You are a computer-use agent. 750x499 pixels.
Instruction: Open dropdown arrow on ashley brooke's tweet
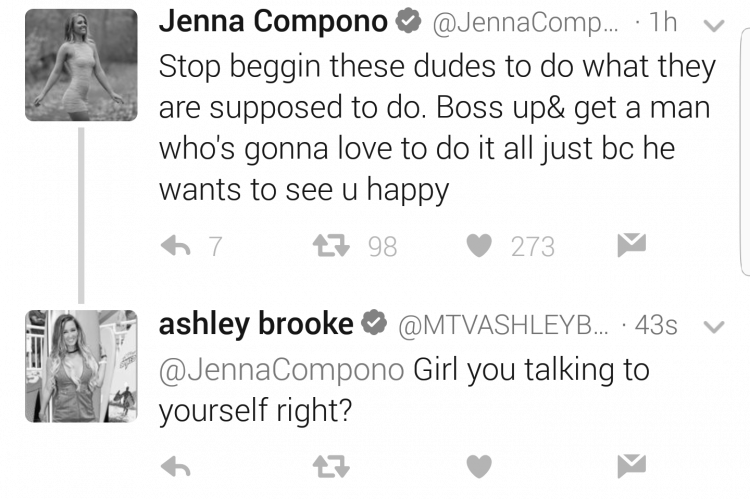pos(714,327)
